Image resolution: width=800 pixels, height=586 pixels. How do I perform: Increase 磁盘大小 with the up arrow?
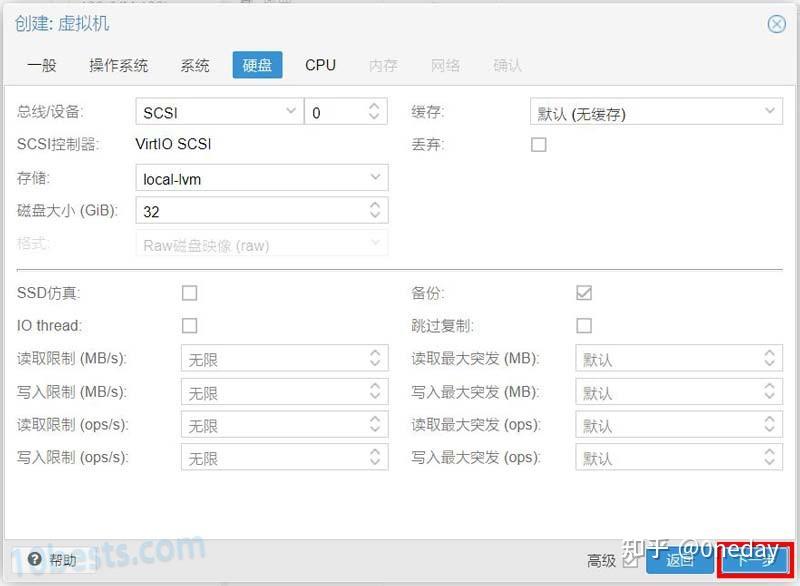[375, 205]
